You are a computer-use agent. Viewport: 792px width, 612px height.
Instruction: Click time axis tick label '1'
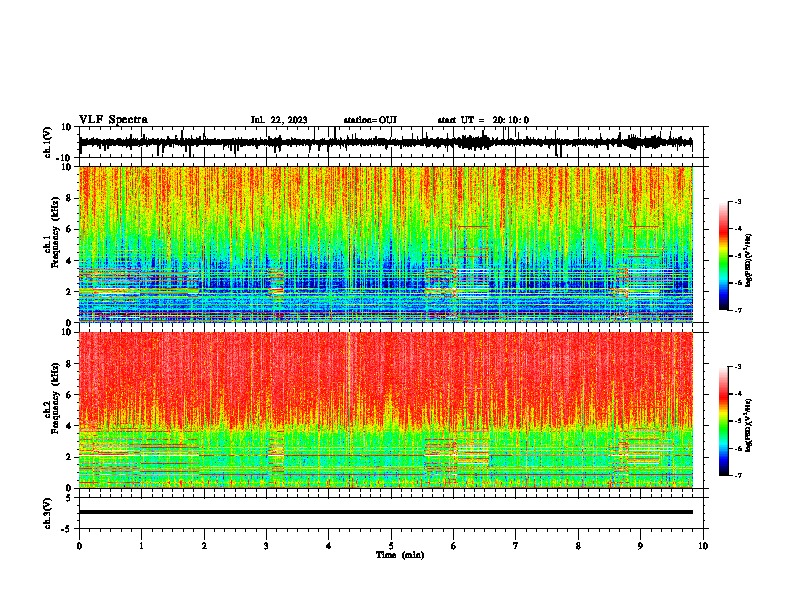(141, 546)
